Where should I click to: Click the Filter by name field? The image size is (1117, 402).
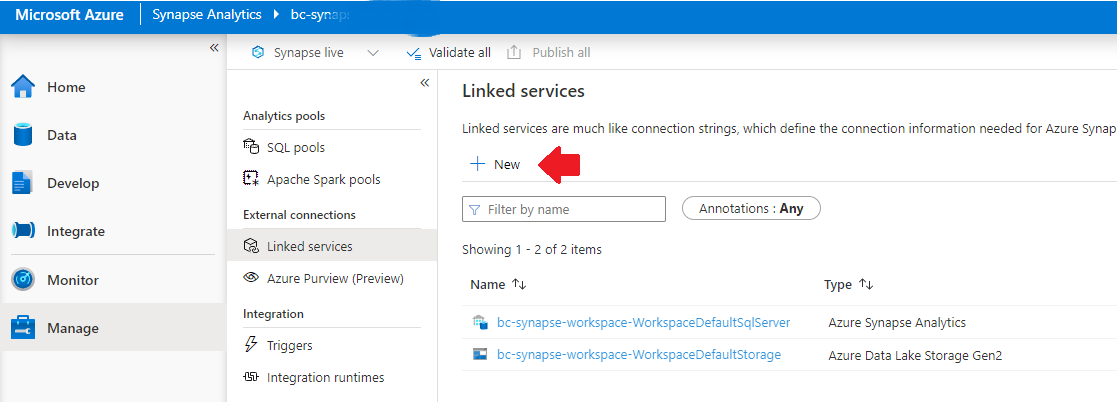coord(564,210)
